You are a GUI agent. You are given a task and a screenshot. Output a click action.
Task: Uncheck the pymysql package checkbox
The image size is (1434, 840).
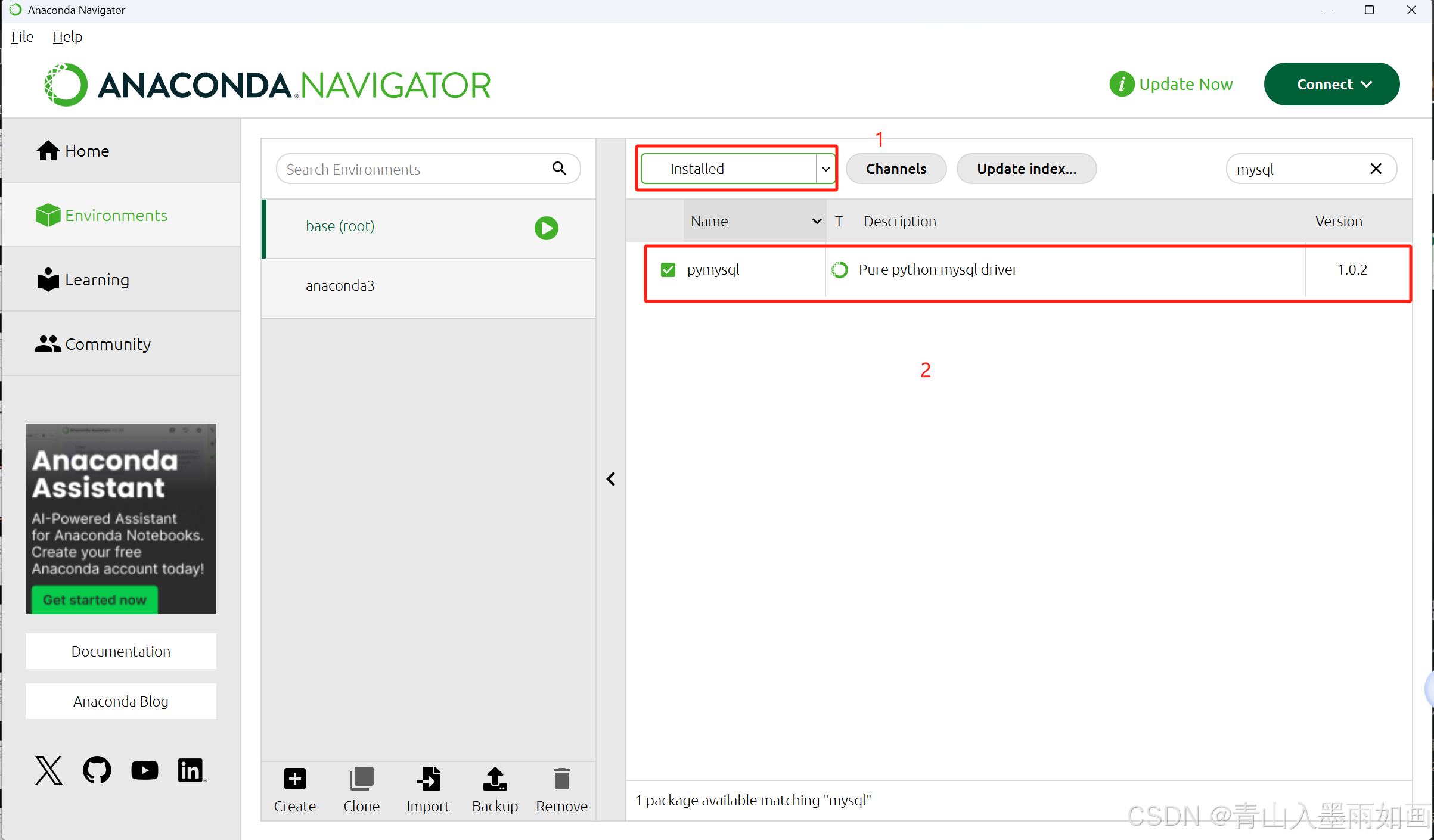(x=668, y=270)
